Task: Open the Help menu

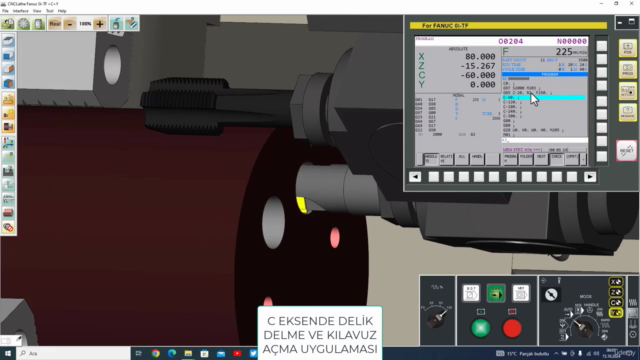Action: (62, 11)
